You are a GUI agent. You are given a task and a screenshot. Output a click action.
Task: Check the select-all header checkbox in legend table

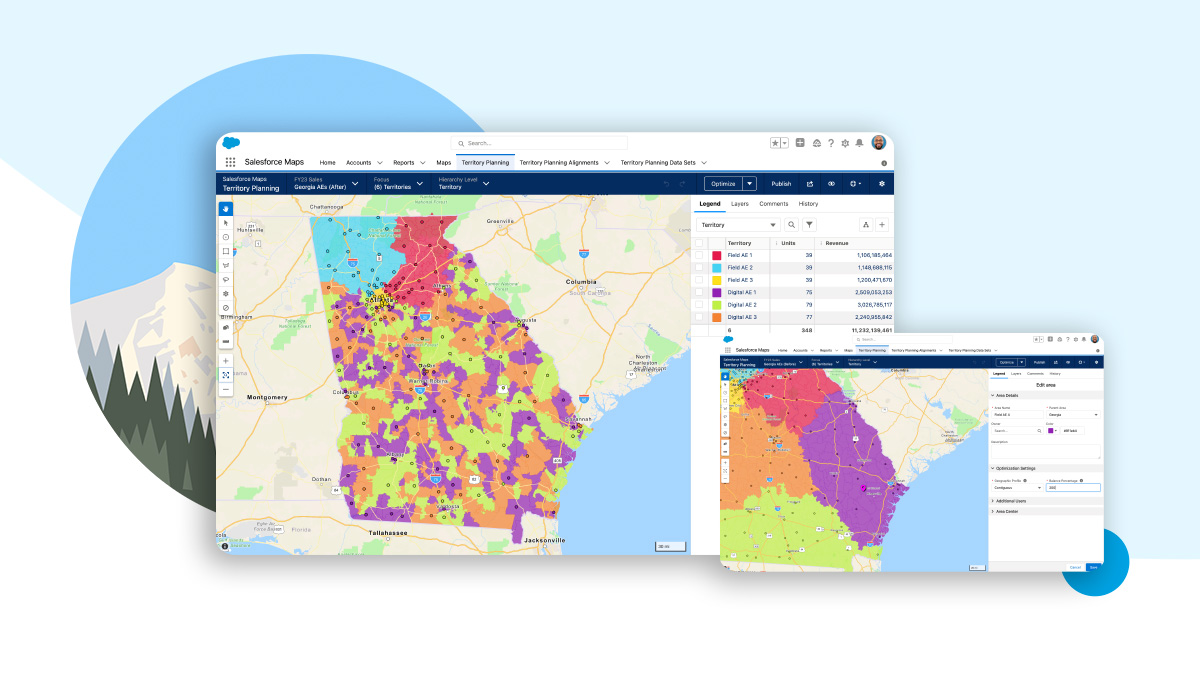click(699, 243)
